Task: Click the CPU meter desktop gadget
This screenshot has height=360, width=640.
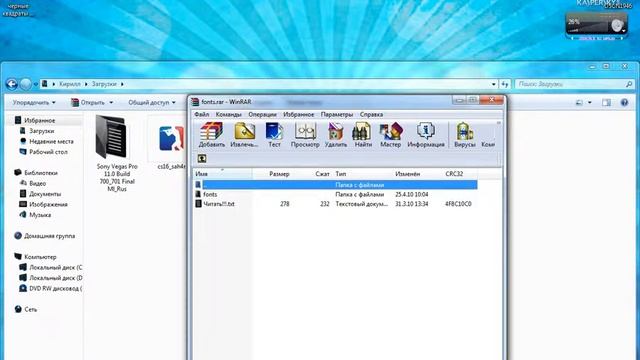Action: [596, 24]
